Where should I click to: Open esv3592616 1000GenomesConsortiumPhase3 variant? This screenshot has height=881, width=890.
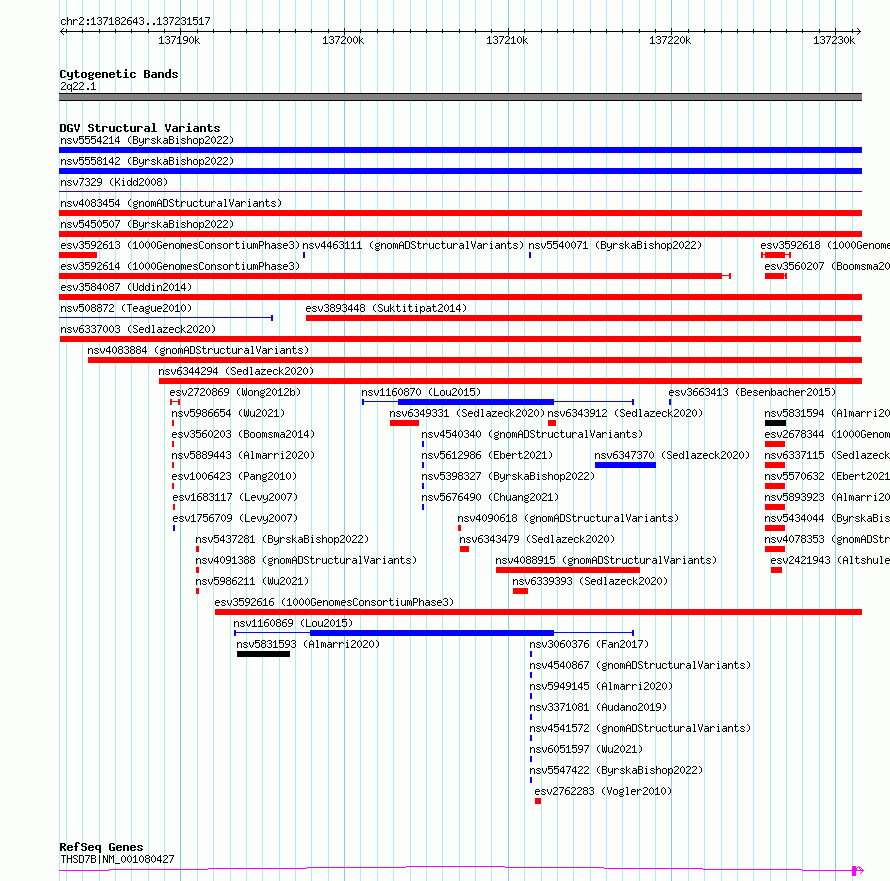click(x=334, y=602)
